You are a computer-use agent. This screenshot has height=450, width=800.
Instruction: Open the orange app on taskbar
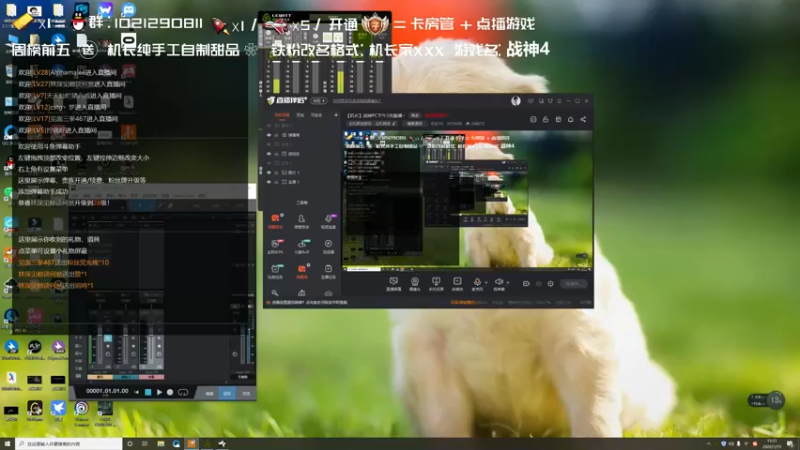click(192, 444)
